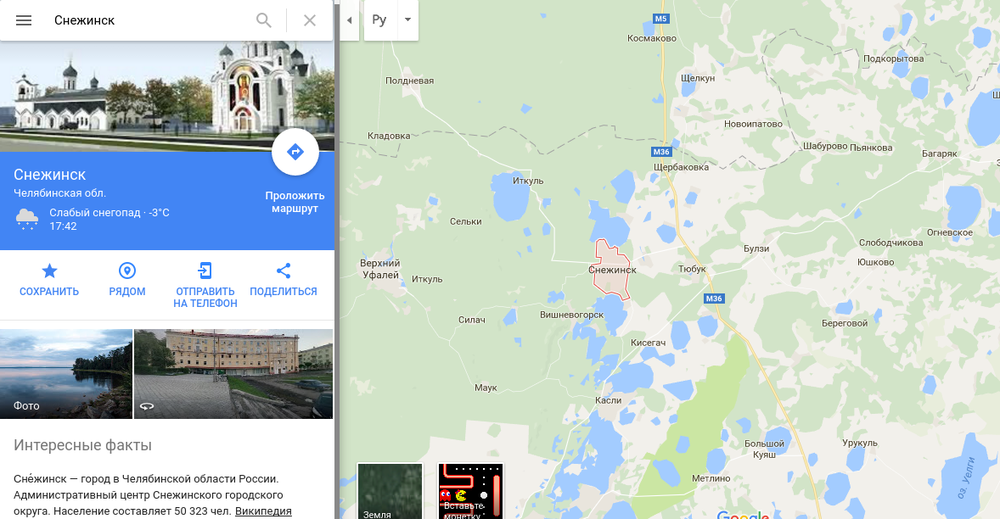Save Снежинск with the star icon
This screenshot has height=519, width=1000.
point(49,271)
